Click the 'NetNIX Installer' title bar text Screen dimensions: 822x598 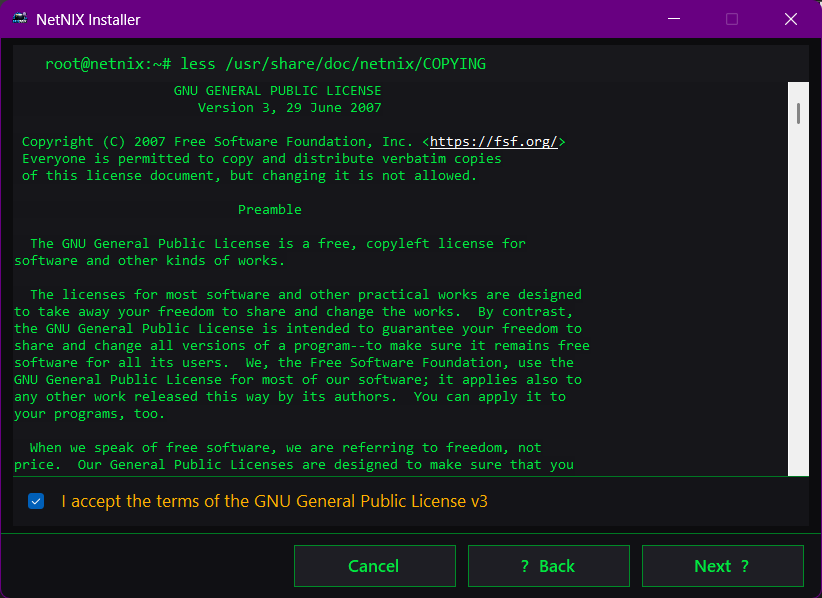pyautogui.click(x=88, y=19)
